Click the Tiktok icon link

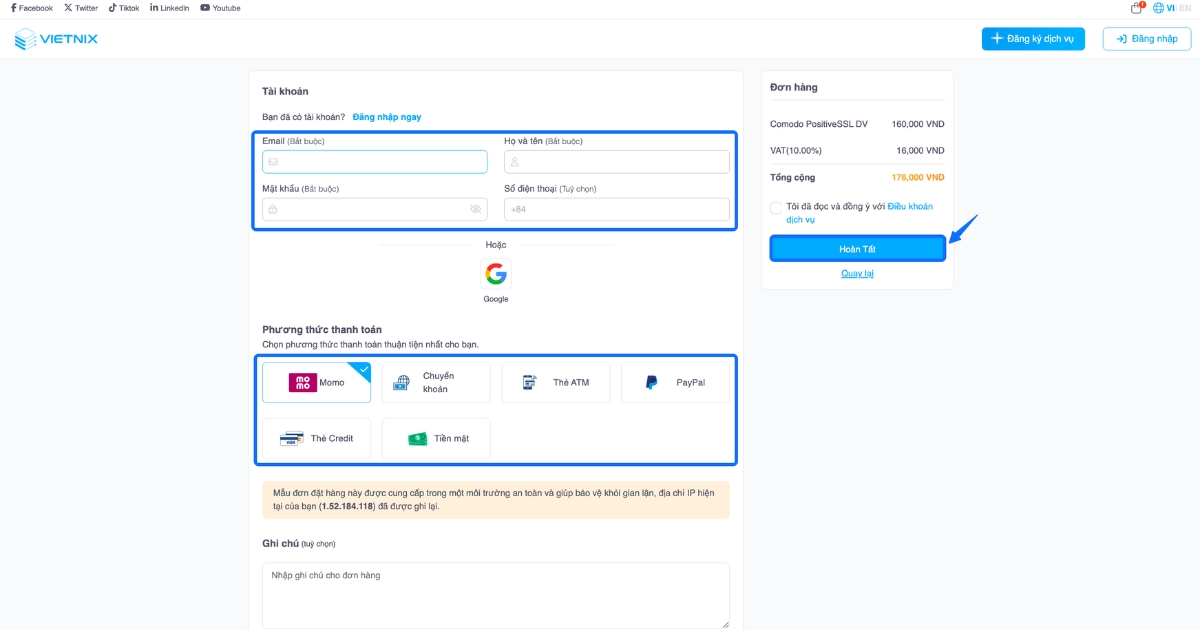pyautogui.click(x=113, y=8)
